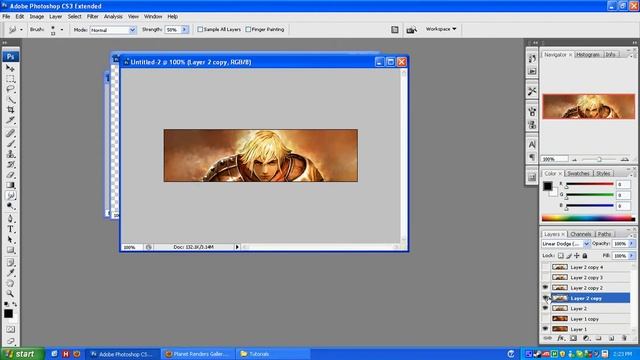The image size is (640, 360).
Task: Select Layer 2 copy 3 row
Action: point(591,277)
